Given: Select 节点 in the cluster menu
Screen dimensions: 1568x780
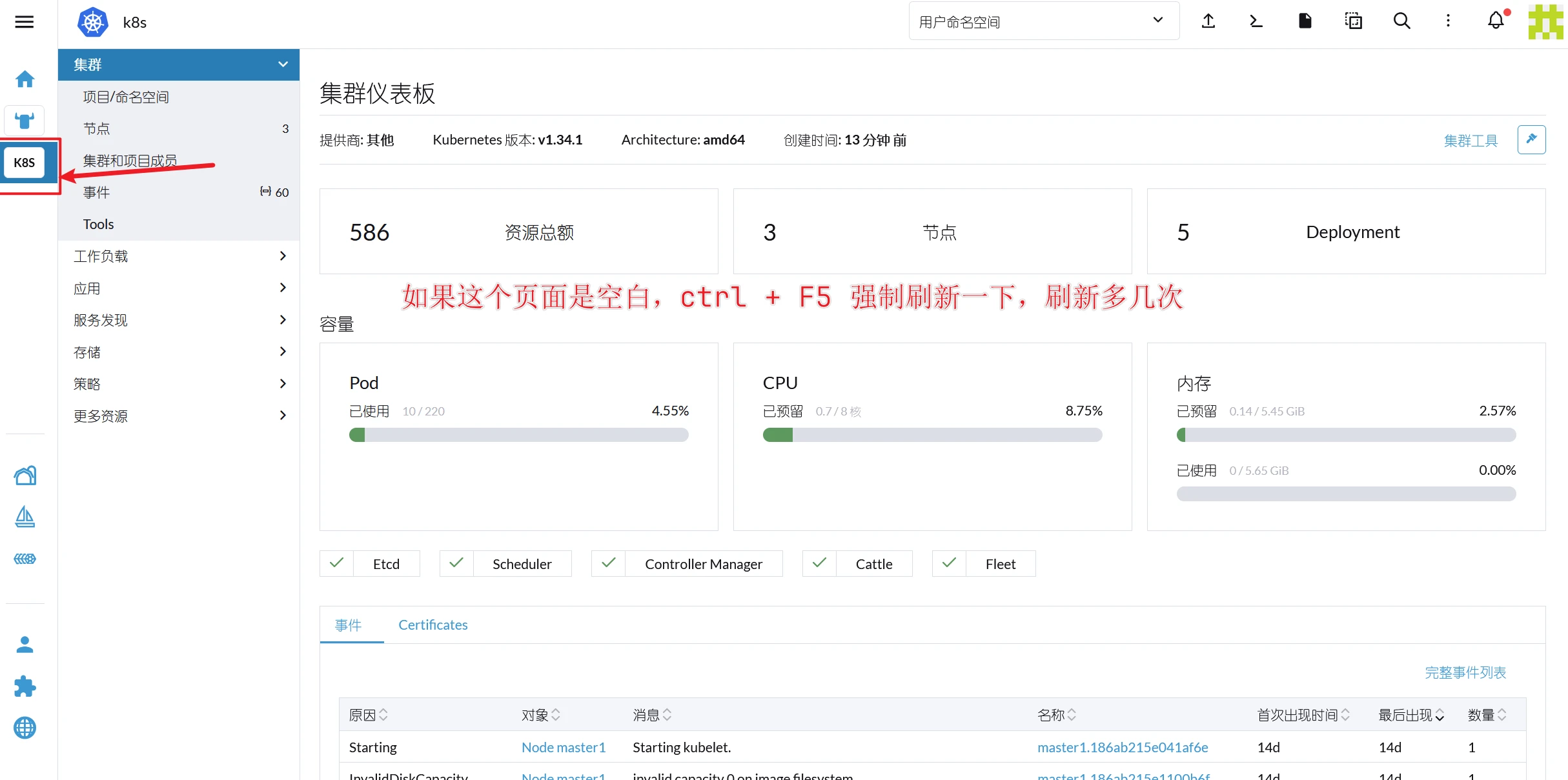Looking at the screenshot, I should (97, 128).
